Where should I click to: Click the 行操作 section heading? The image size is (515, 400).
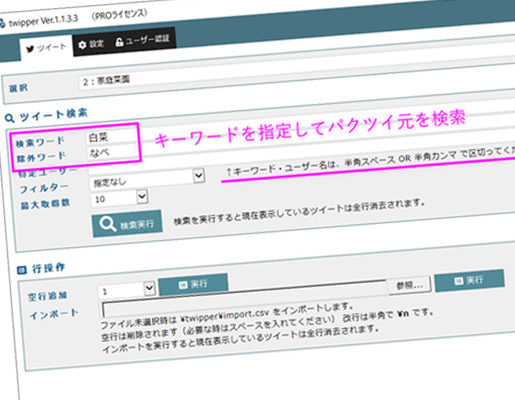[48, 268]
